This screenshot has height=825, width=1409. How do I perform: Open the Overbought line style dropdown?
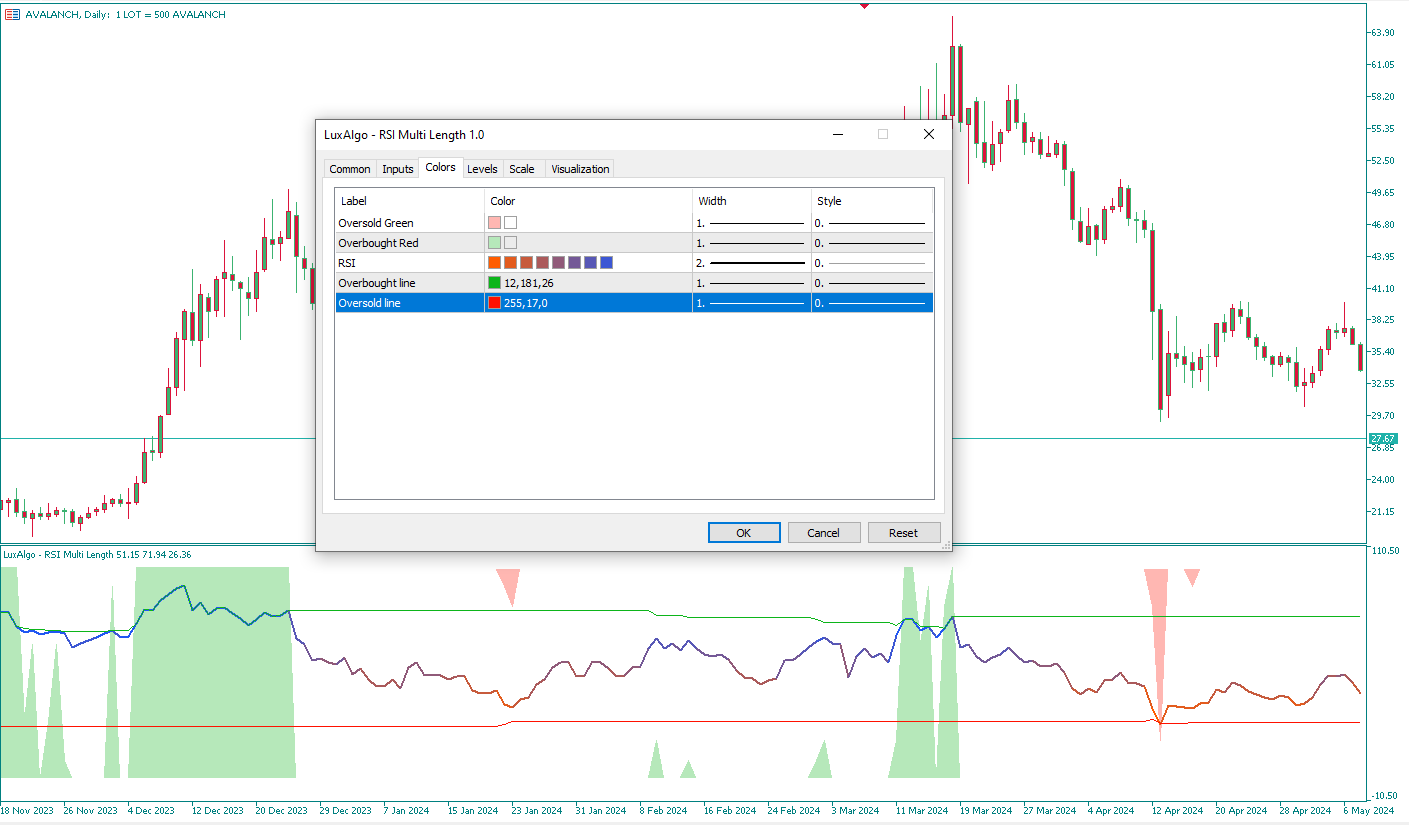click(871, 283)
